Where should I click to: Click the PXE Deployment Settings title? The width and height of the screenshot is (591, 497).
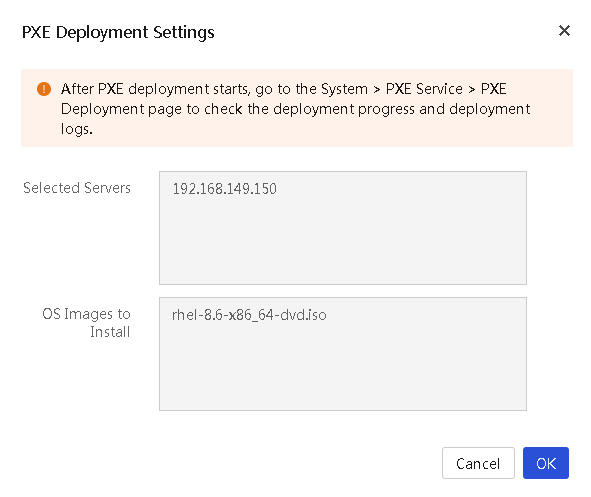pos(118,32)
